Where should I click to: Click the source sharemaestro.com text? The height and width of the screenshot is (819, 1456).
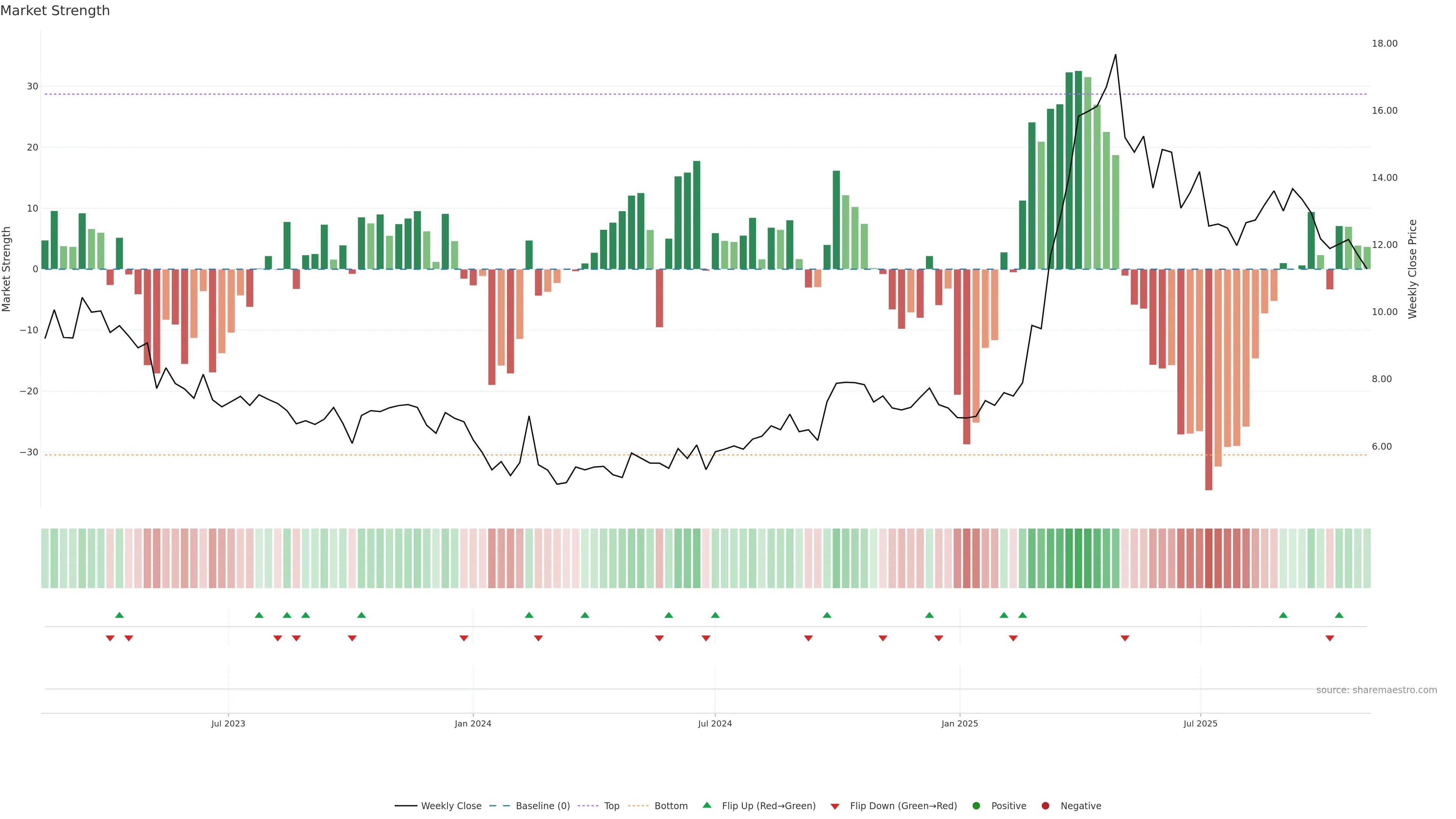1376,690
